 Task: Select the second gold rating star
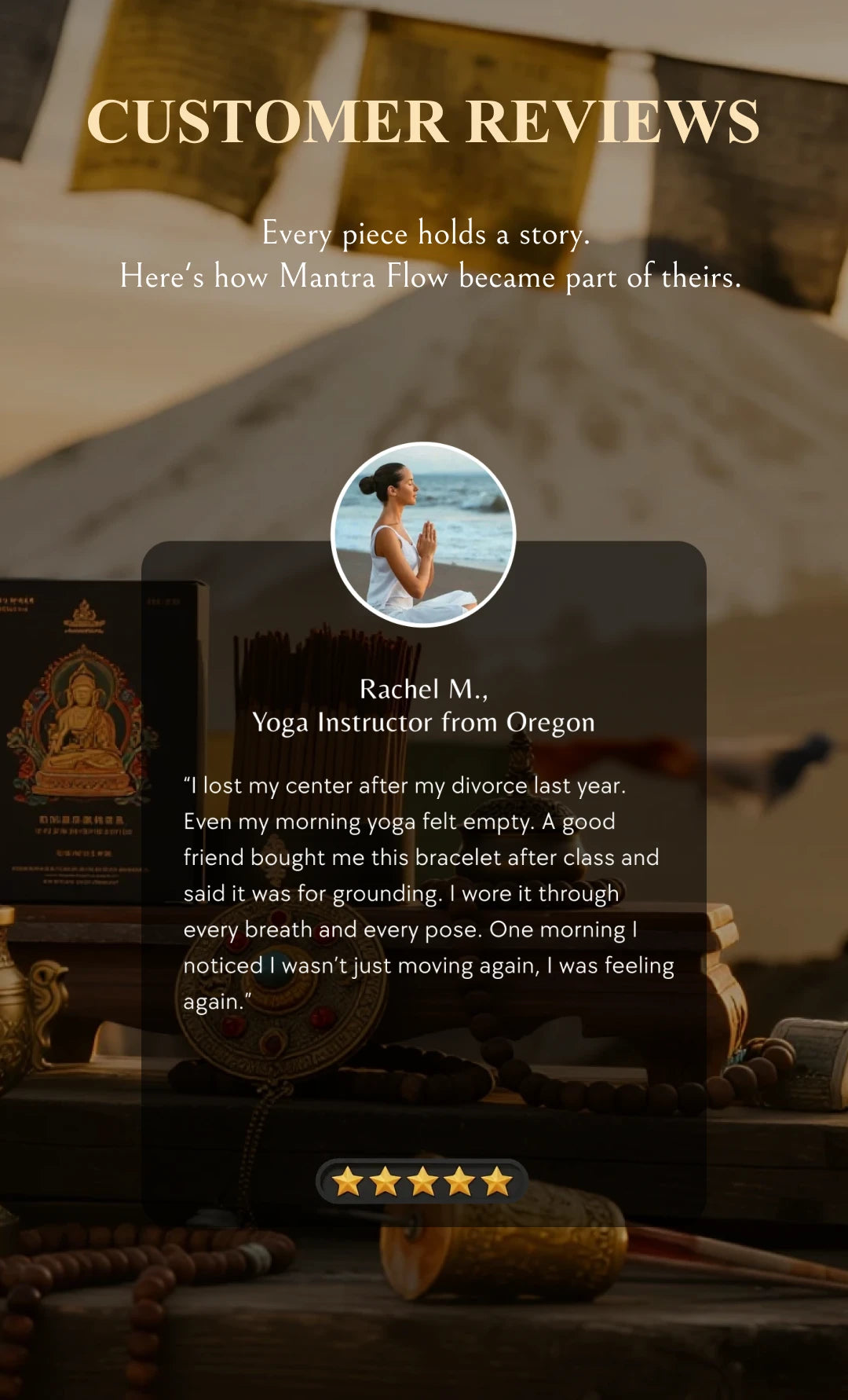pos(386,1181)
